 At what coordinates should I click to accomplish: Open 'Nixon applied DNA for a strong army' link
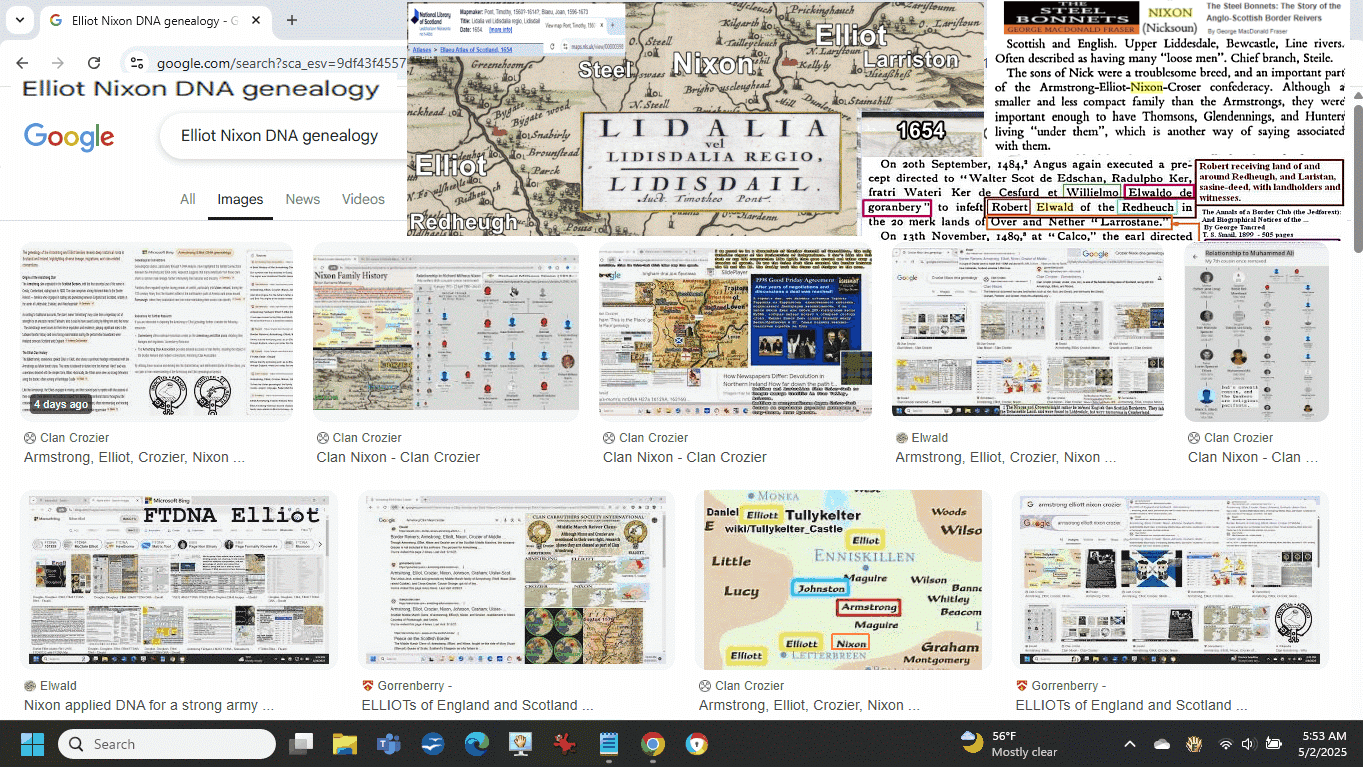(149, 705)
